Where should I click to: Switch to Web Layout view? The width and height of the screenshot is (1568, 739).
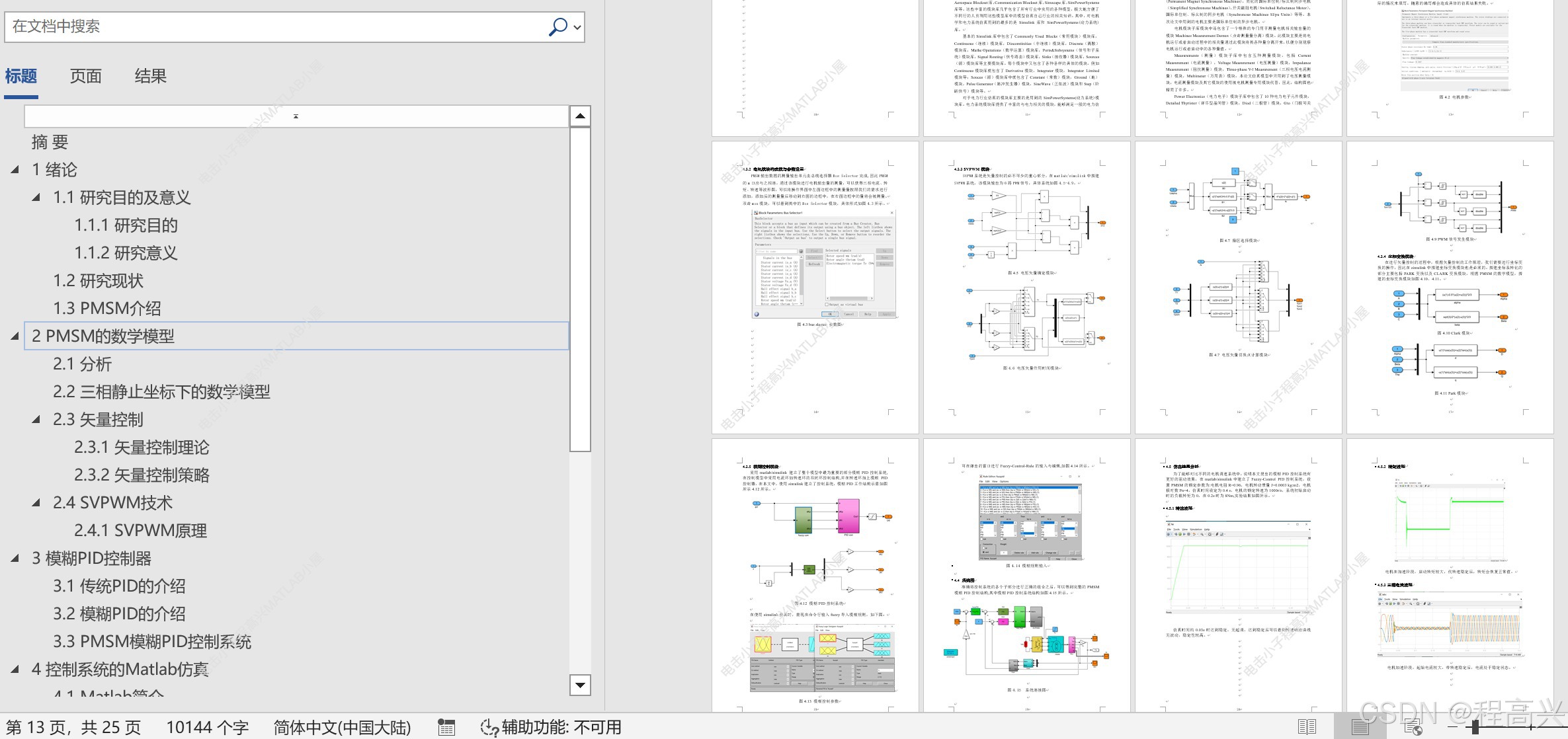[x=1413, y=727]
